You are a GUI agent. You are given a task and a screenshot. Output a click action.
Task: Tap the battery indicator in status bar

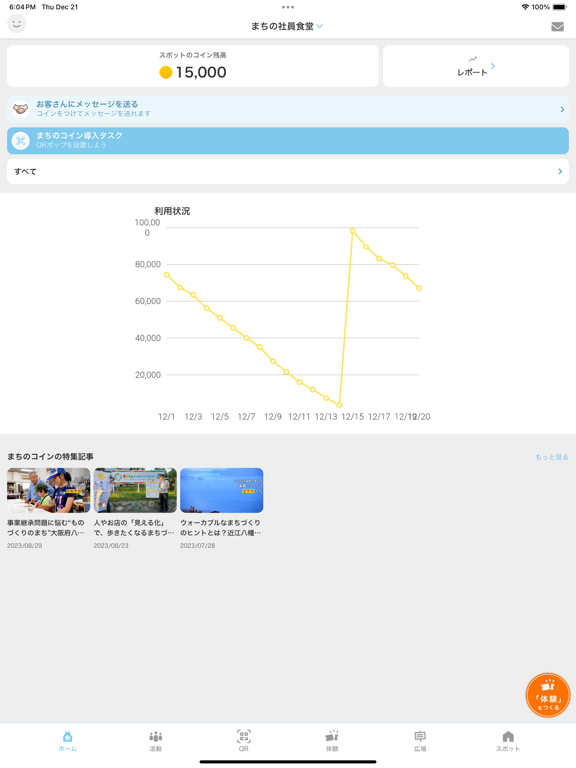559,7
